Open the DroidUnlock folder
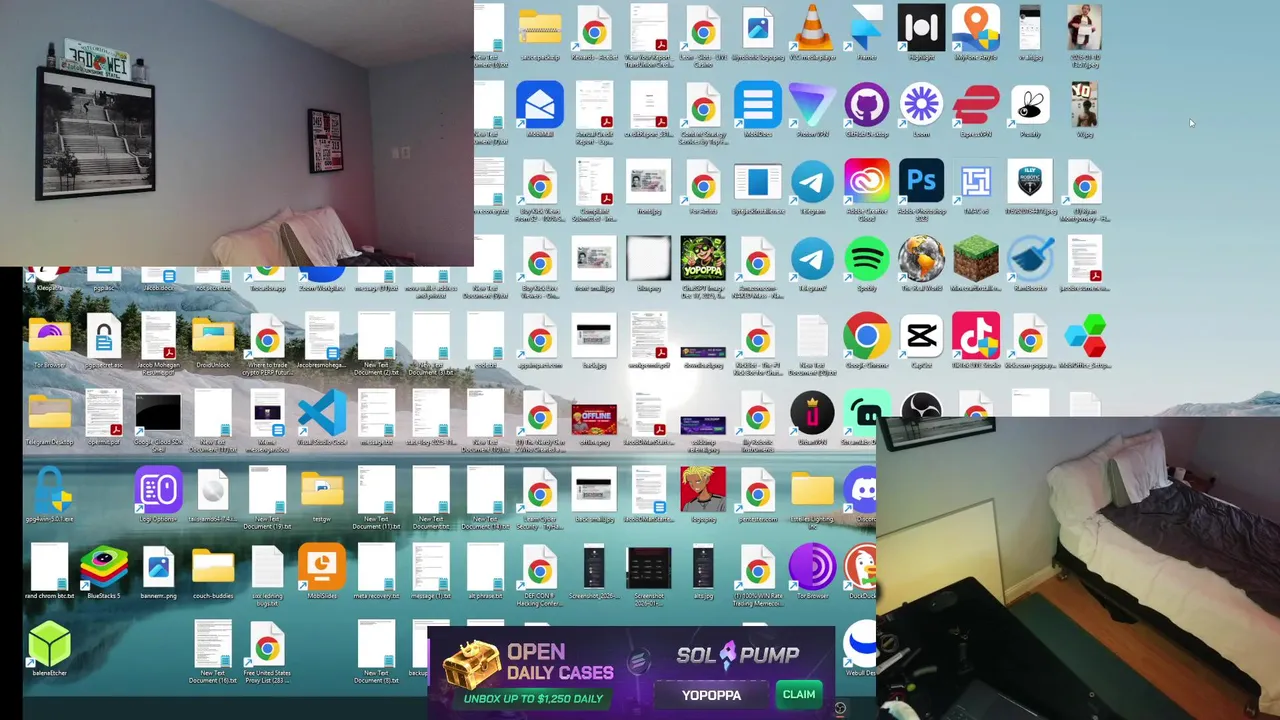Image resolution: width=1280 pixels, height=720 pixels. (213, 337)
